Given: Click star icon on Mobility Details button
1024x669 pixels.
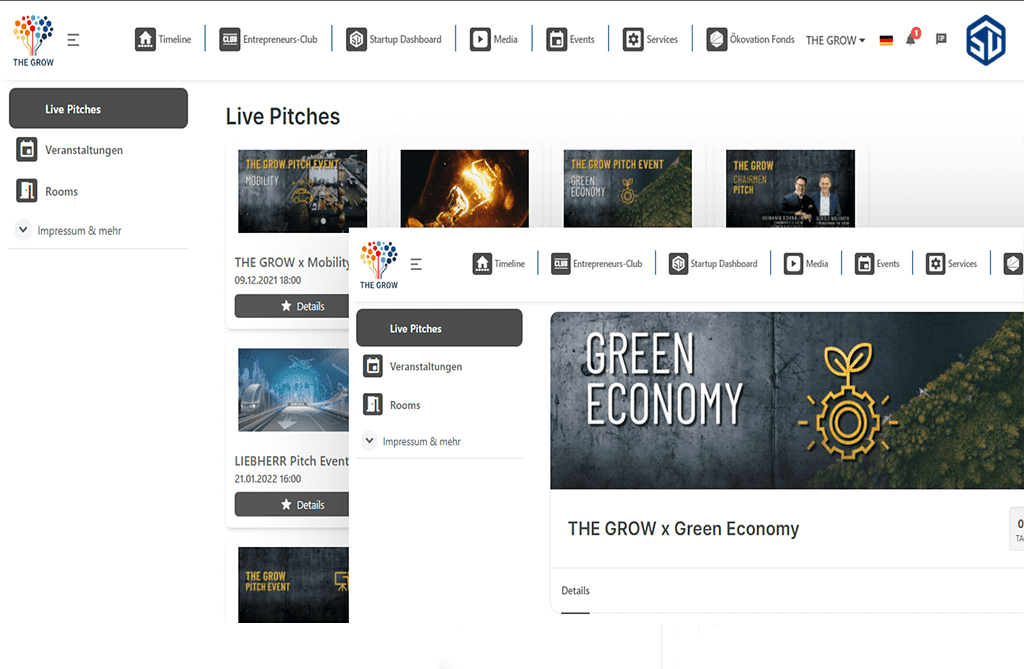Looking at the screenshot, I should (286, 306).
